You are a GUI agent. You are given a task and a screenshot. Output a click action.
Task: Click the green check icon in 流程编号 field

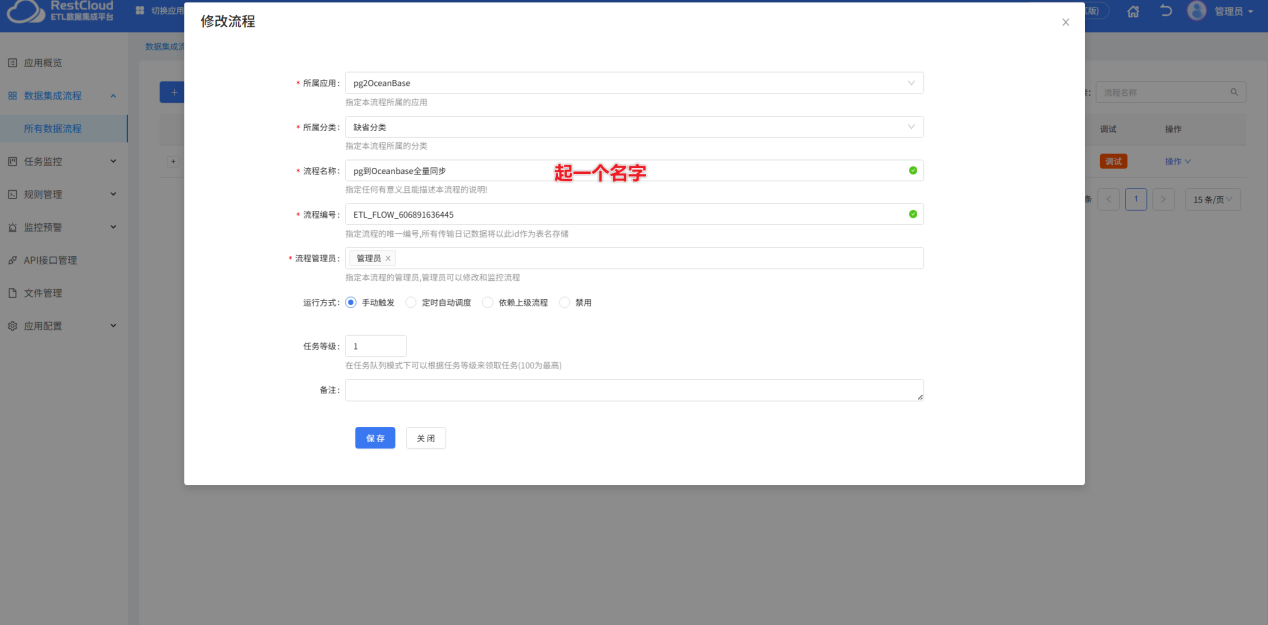[x=913, y=214]
